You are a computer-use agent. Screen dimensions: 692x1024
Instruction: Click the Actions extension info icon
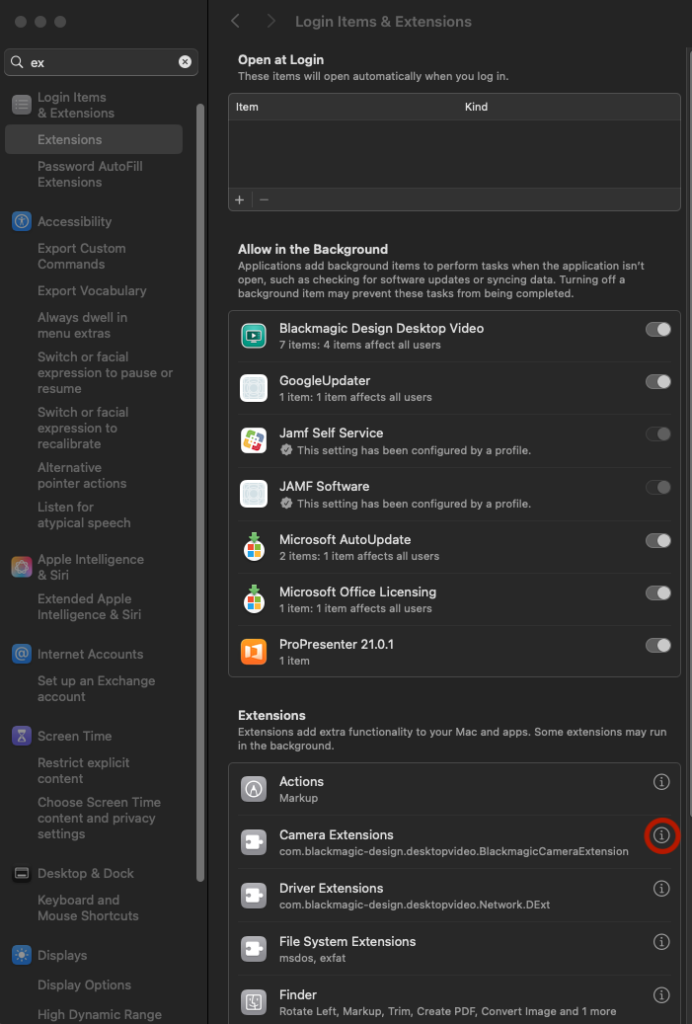661,782
